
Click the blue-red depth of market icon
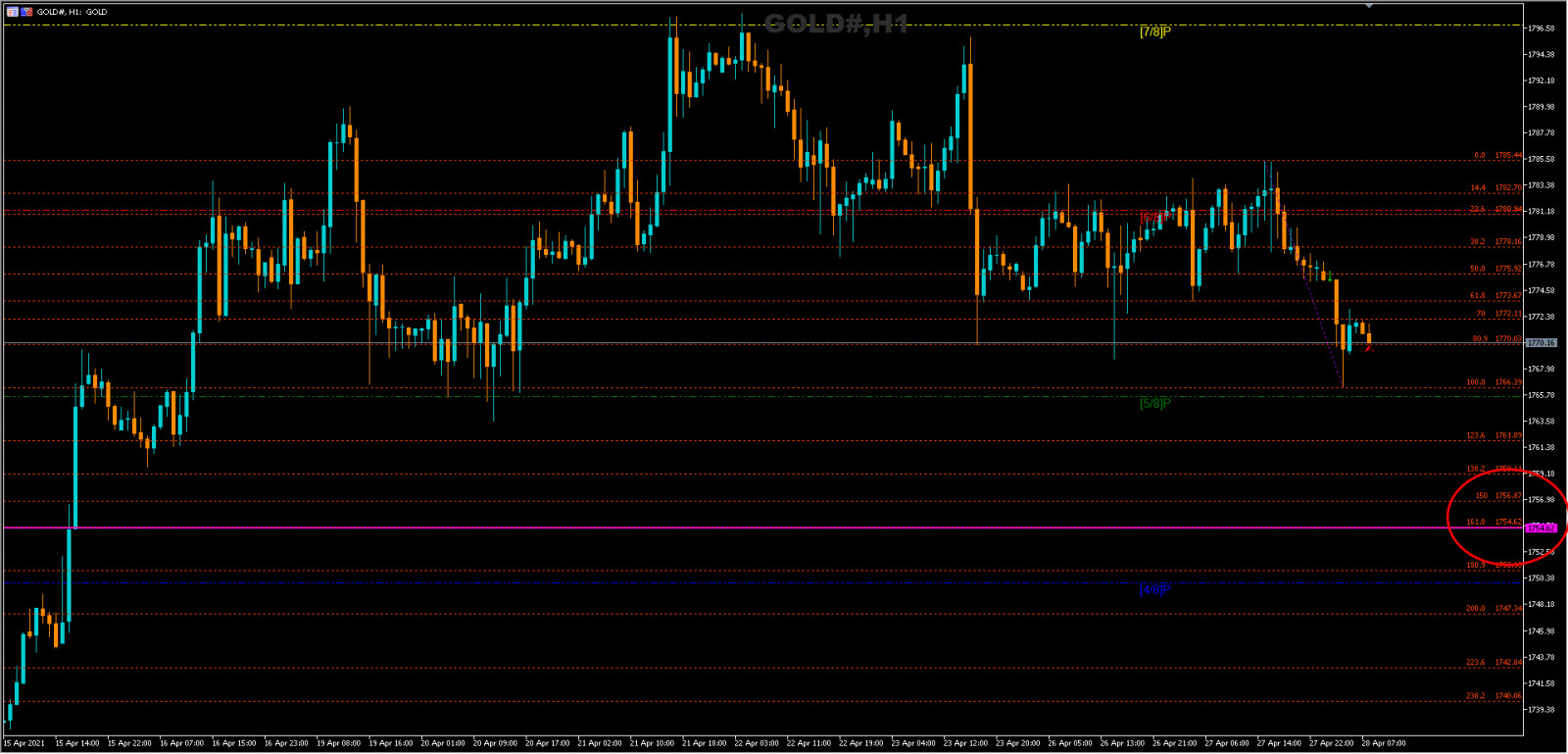pyautogui.click(x=27, y=12)
